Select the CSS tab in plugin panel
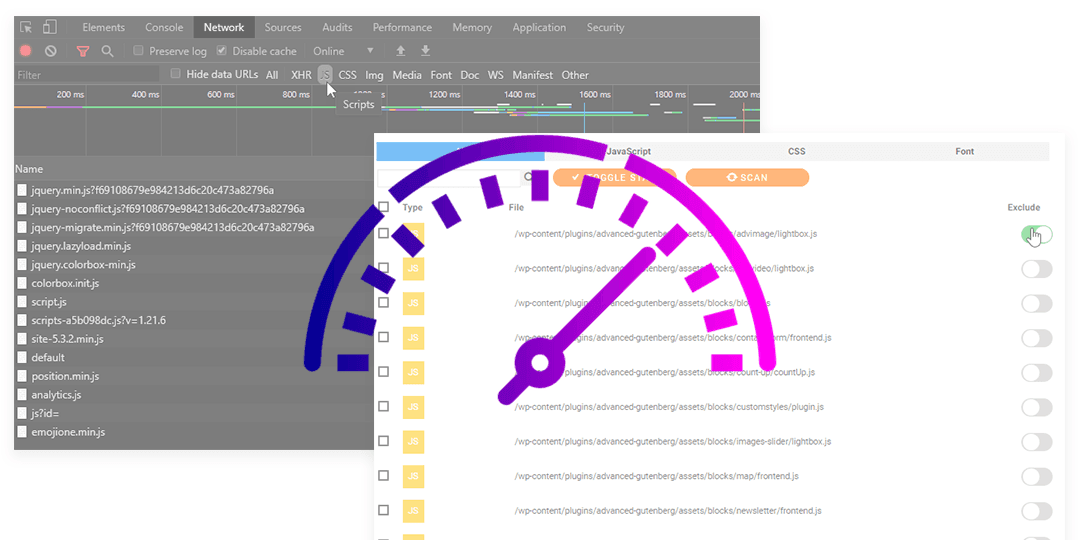Image resolution: width=1080 pixels, height=540 pixels. pyautogui.click(x=796, y=152)
